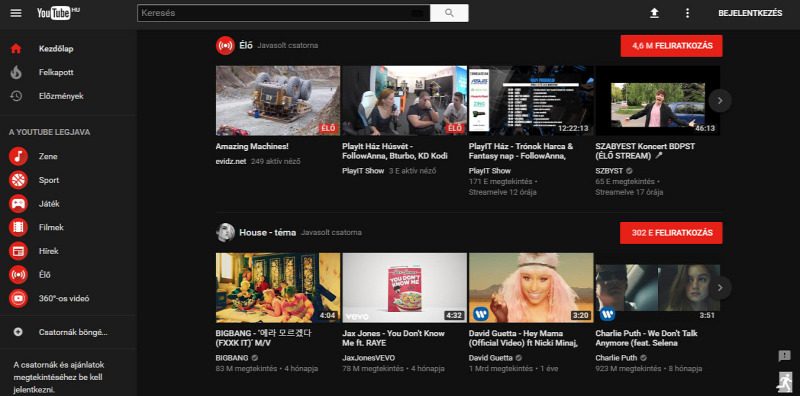The height and width of the screenshot is (396, 800).
Task: Click the House - téma channel avatar
Action: (x=225, y=232)
